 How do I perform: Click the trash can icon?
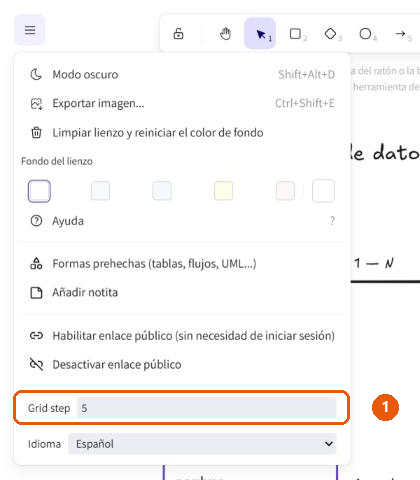pyautogui.click(x=36, y=133)
